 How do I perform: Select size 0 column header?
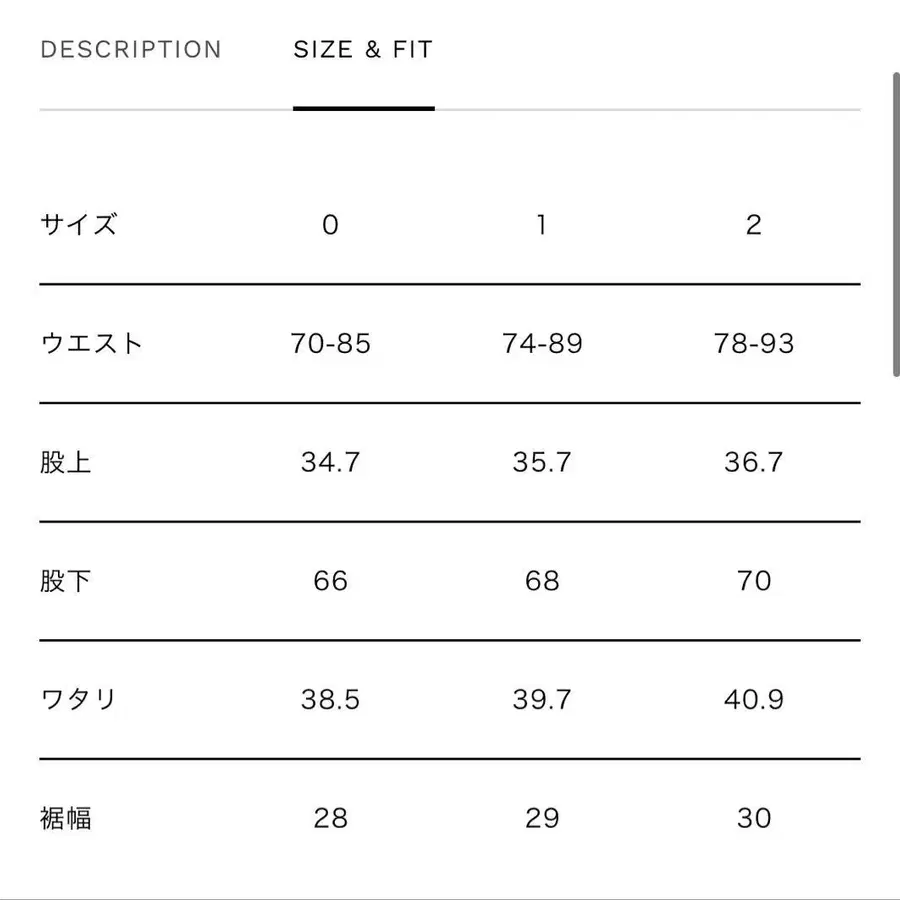pos(331,225)
